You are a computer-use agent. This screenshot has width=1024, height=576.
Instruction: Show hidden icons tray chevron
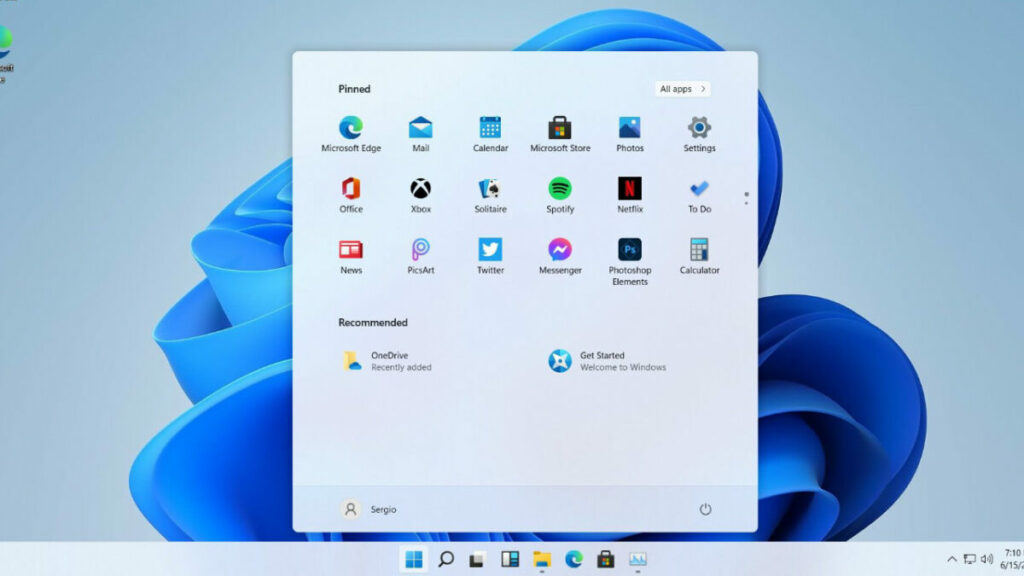[951, 559]
